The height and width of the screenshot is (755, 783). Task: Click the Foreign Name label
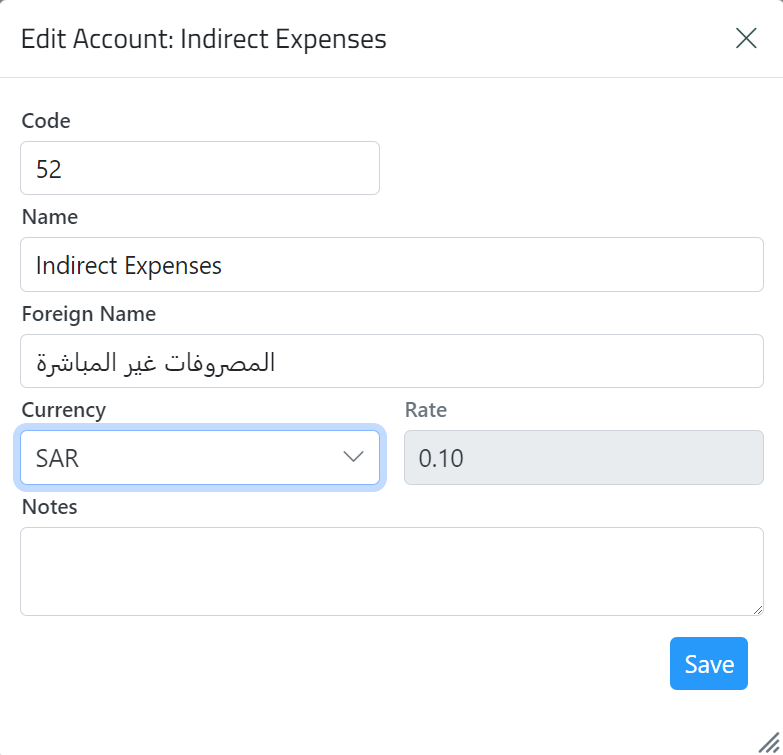[x=89, y=314]
